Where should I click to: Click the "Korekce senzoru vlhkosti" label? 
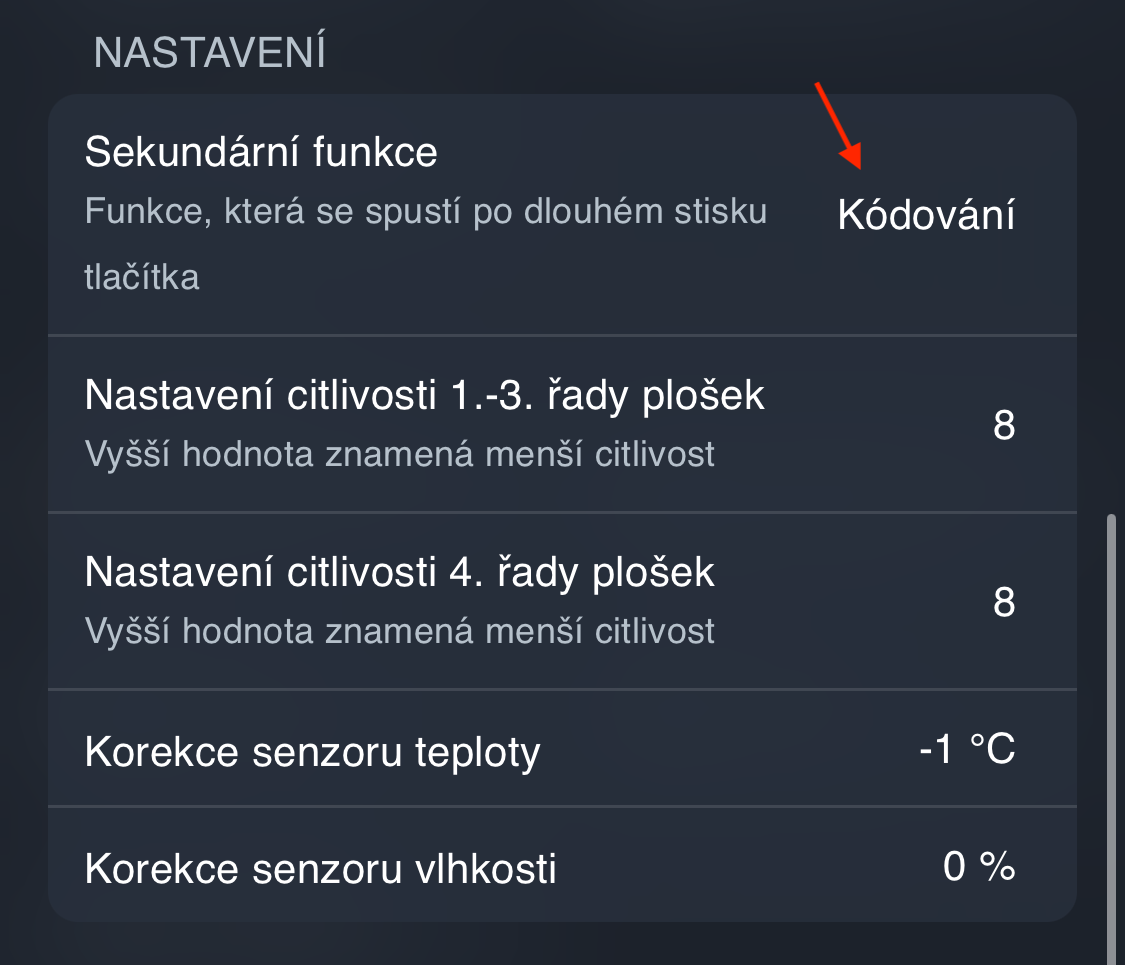(x=320, y=868)
